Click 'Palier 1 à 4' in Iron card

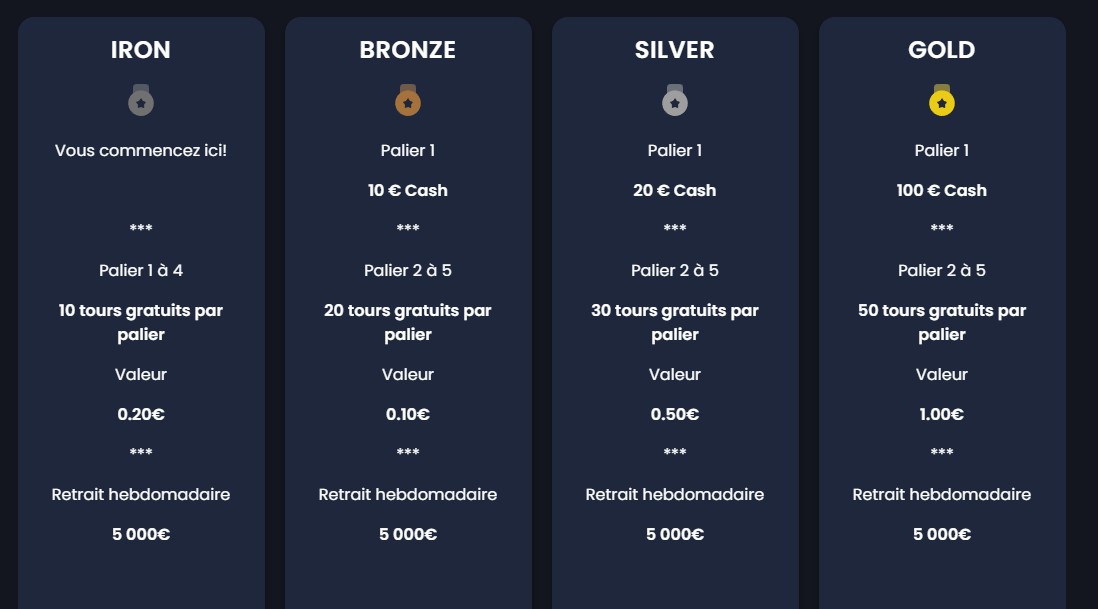tap(141, 270)
